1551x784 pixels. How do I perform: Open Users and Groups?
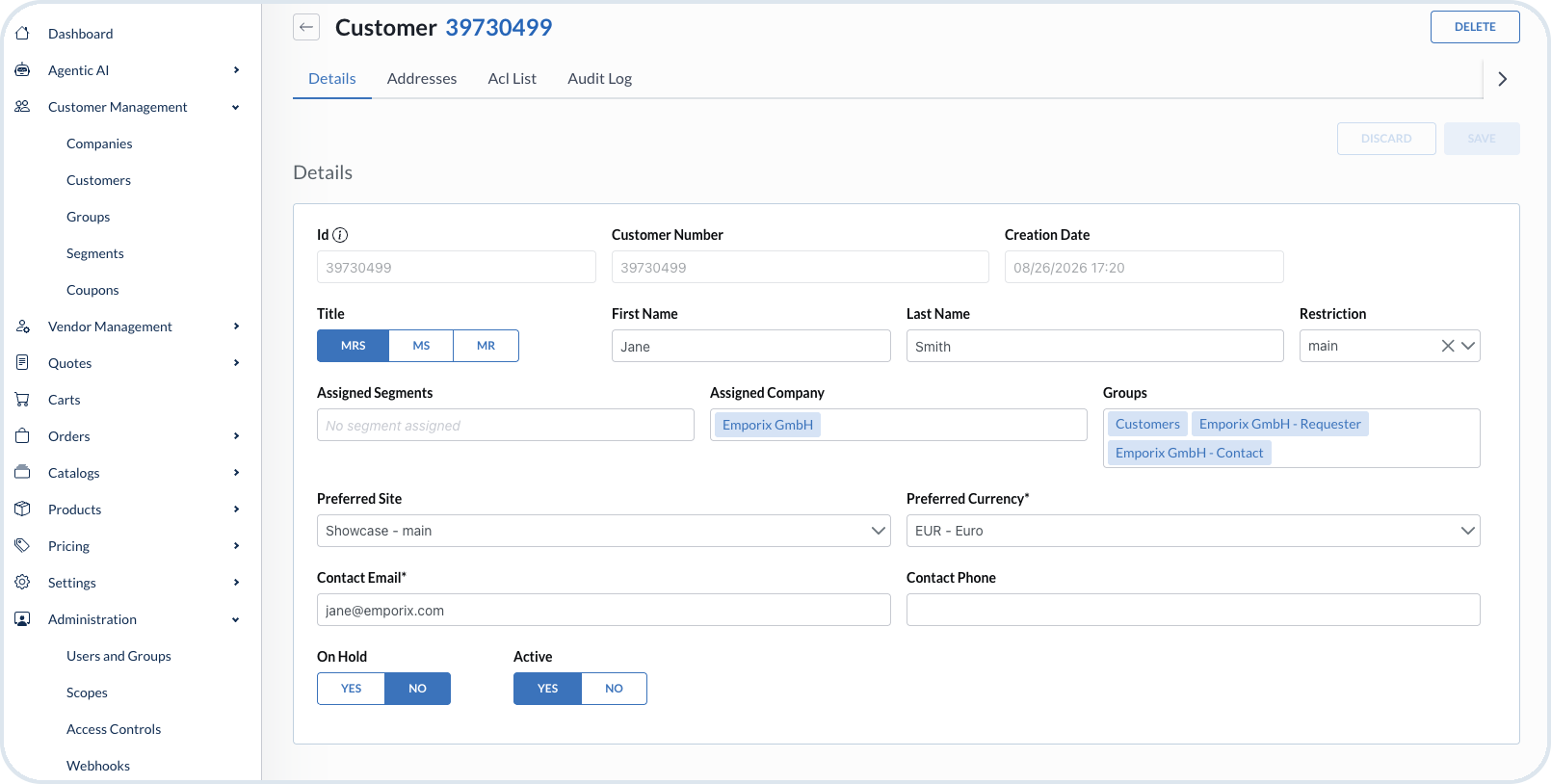click(x=118, y=656)
